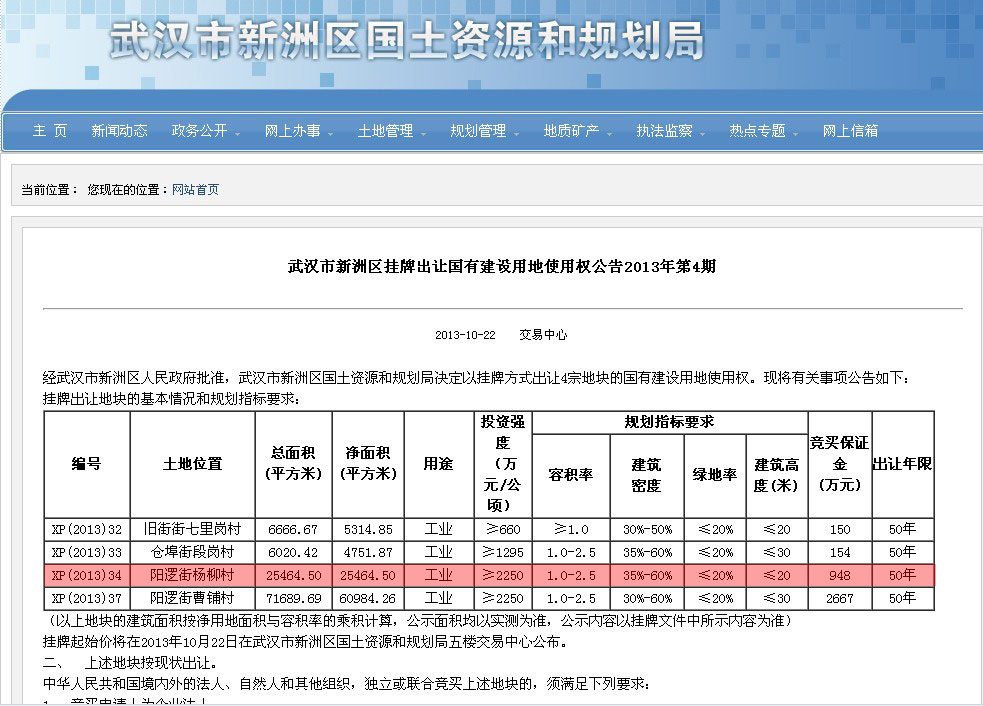983x706 pixels.
Task: Open the 土地管理 dropdown menu
Action: (390, 131)
